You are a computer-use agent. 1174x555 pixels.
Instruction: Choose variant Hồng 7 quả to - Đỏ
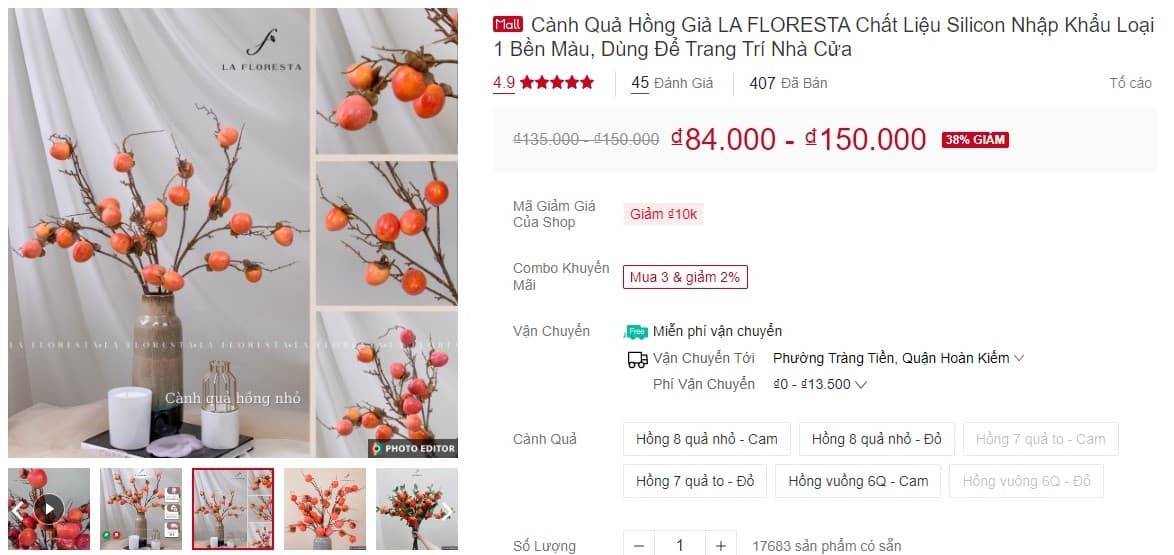695,481
